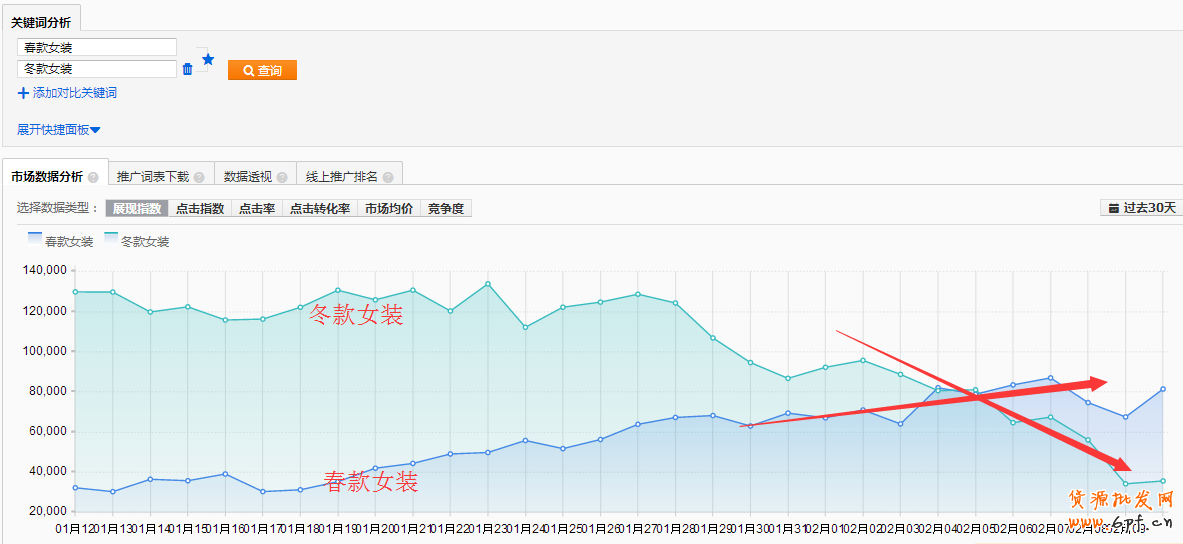Open the 过去30天 date range dropdown
Screen dimensions: 1183x544
[x=1140, y=208]
